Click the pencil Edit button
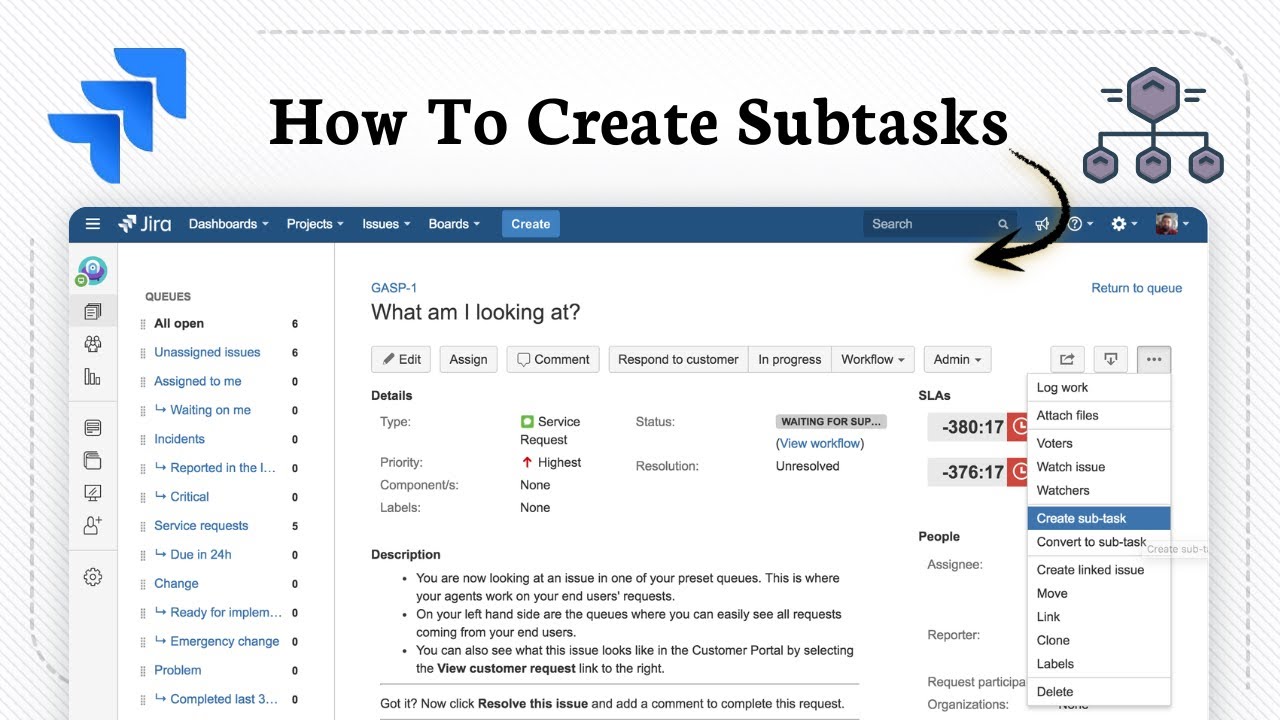This screenshot has width=1280, height=720. pos(401,359)
